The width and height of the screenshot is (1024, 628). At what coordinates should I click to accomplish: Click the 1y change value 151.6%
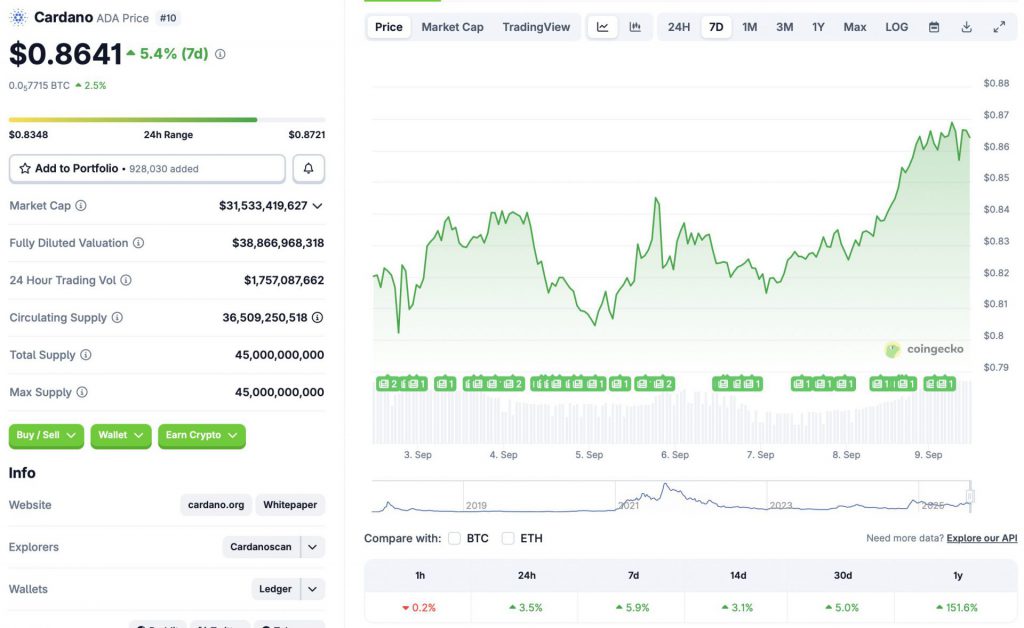click(957, 608)
